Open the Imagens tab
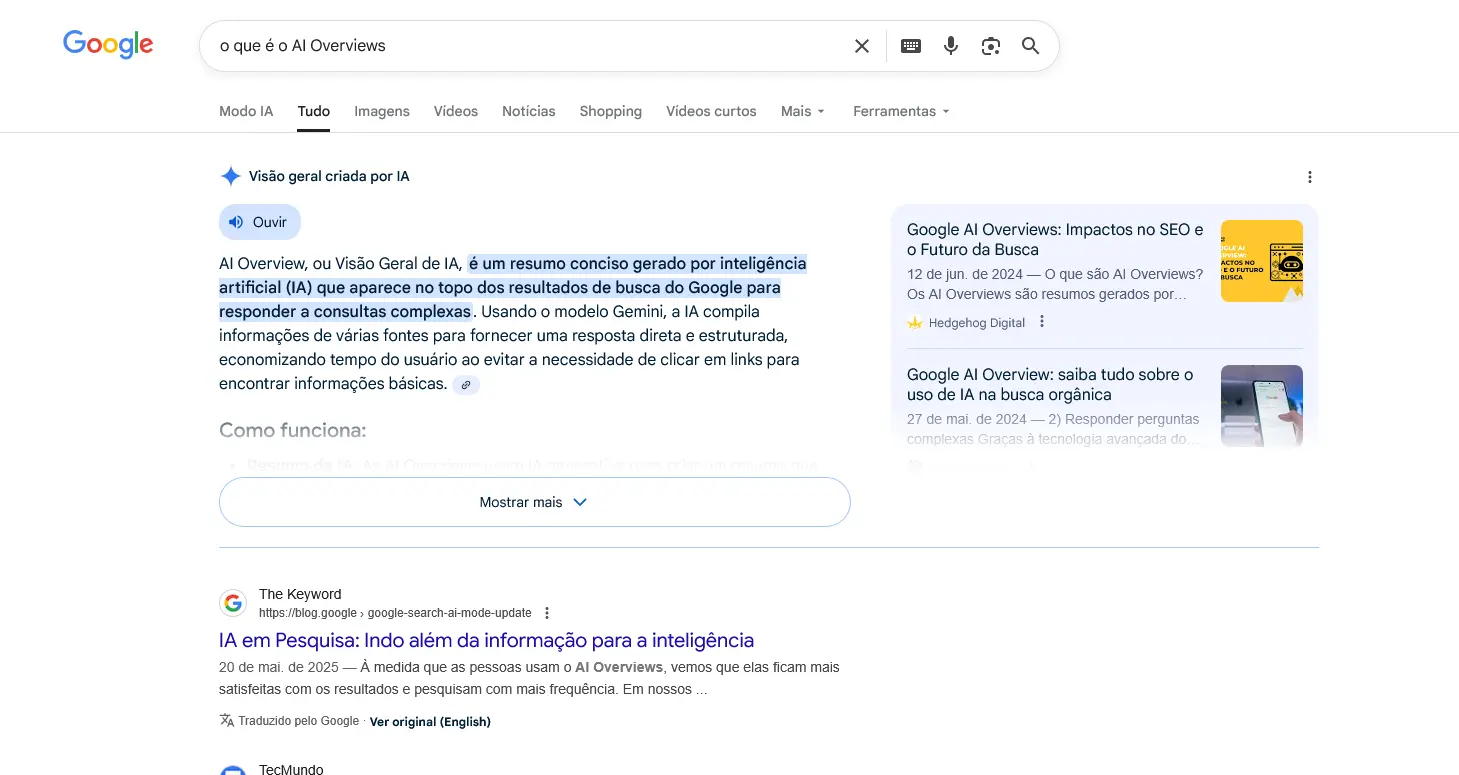Screen dimensions: 1459x775 [x=382, y=111]
